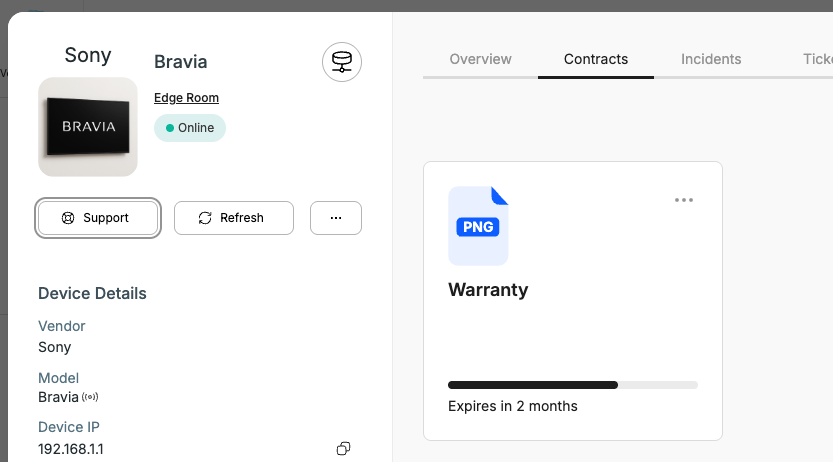Open the more actions ellipsis button

click(x=336, y=218)
